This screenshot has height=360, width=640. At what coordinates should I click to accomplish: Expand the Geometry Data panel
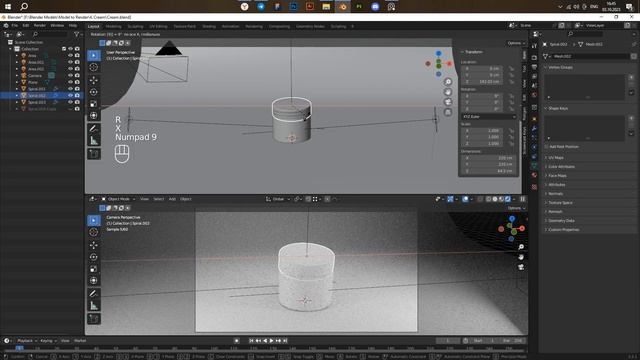pos(561,220)
